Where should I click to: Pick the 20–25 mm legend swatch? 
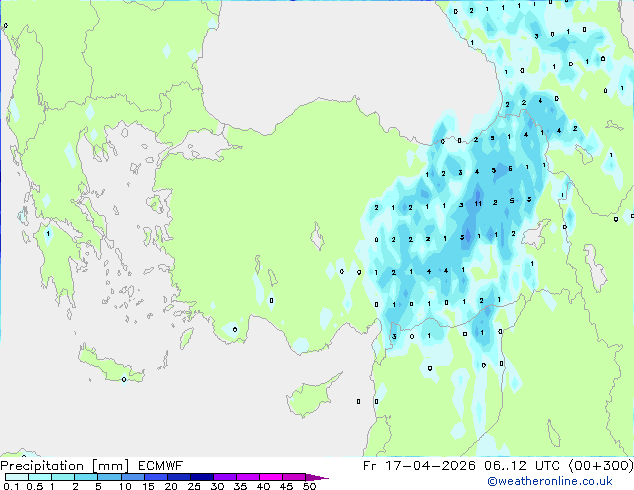tap(178, 477)
